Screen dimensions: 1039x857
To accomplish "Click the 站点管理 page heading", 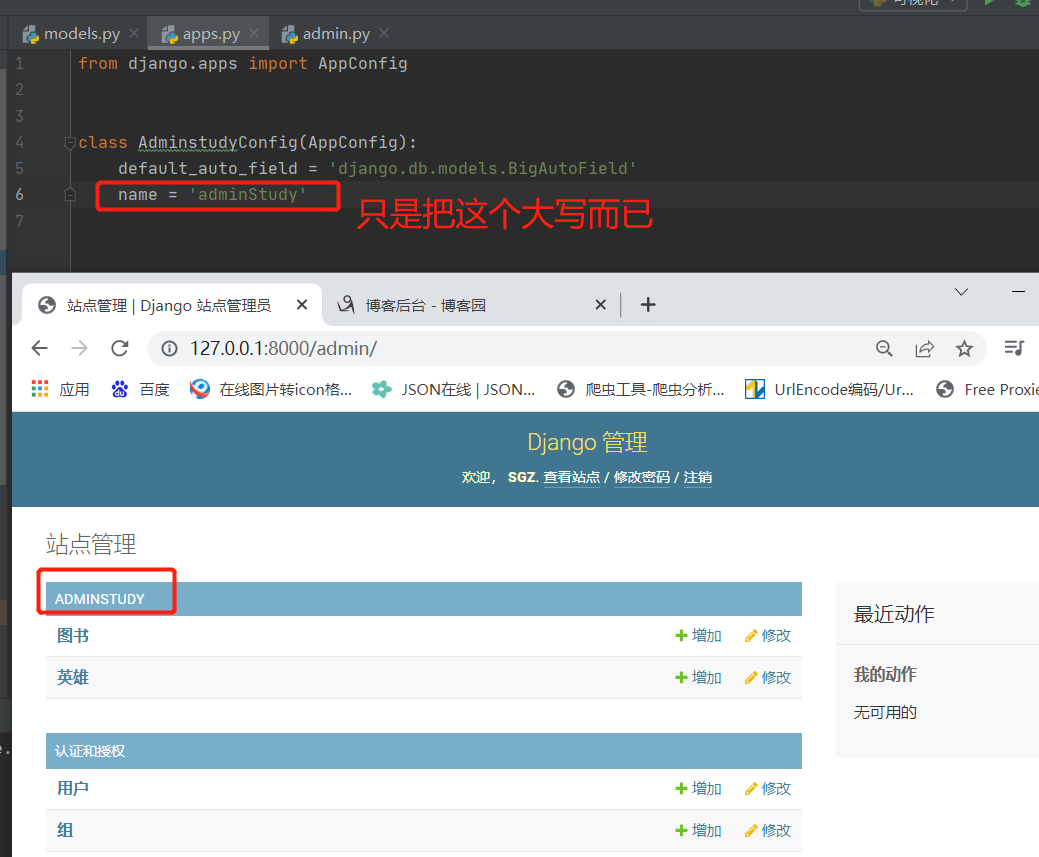I will click(x=91, y=544).
